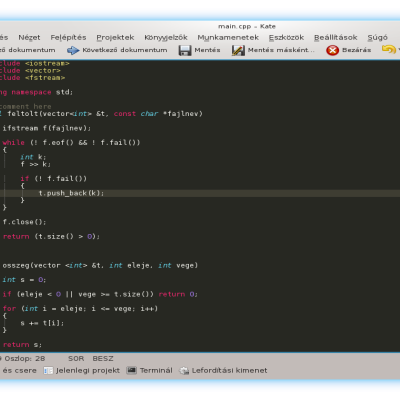The height and width of the screenshot is (400, 400).
Task: Click the feltolt function signature line
Action: pyautogui.click(x=101, y=114)
